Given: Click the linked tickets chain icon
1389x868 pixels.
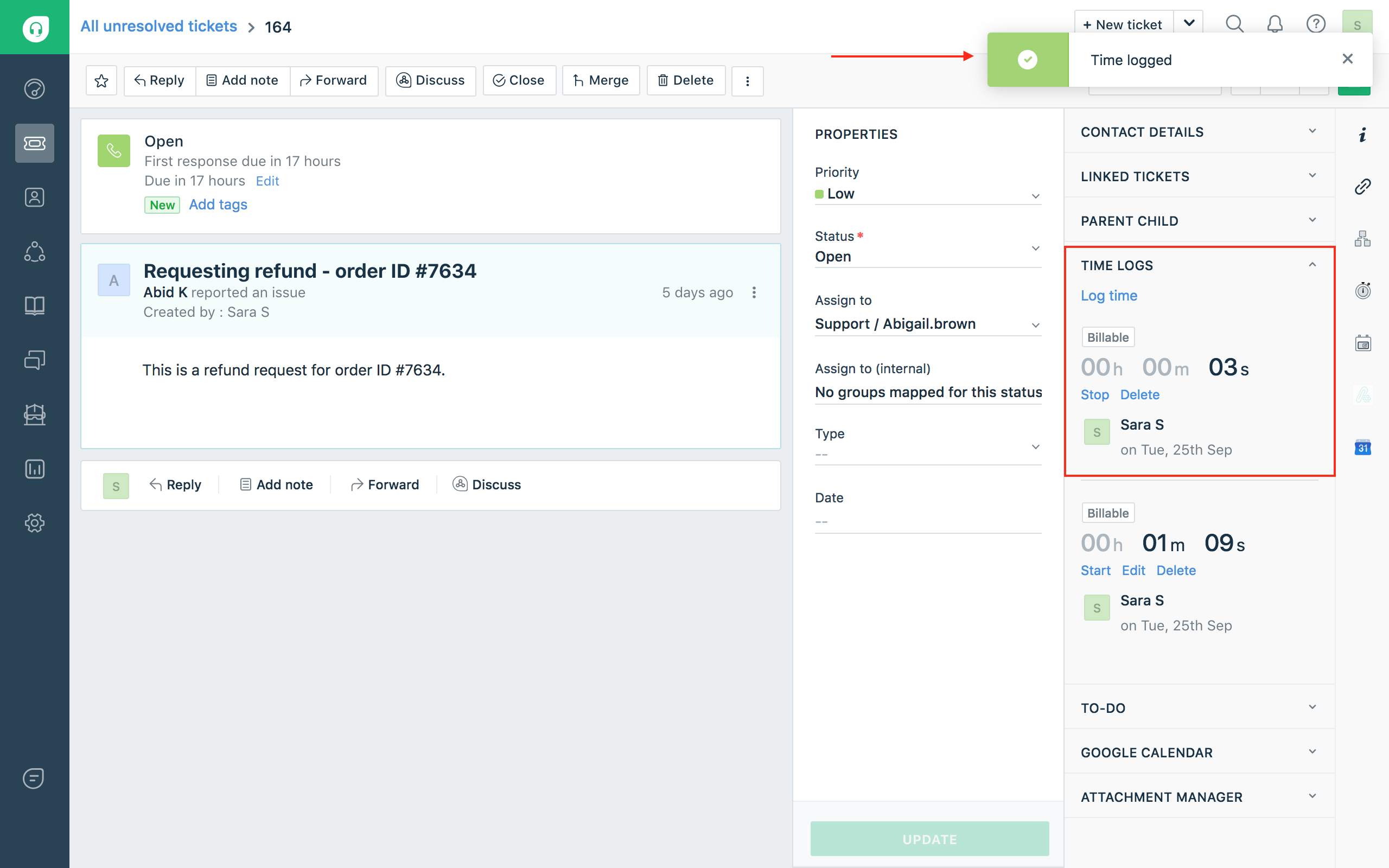Looking at the screenshot, I should pyautogui.click(x=1362, y=187).
